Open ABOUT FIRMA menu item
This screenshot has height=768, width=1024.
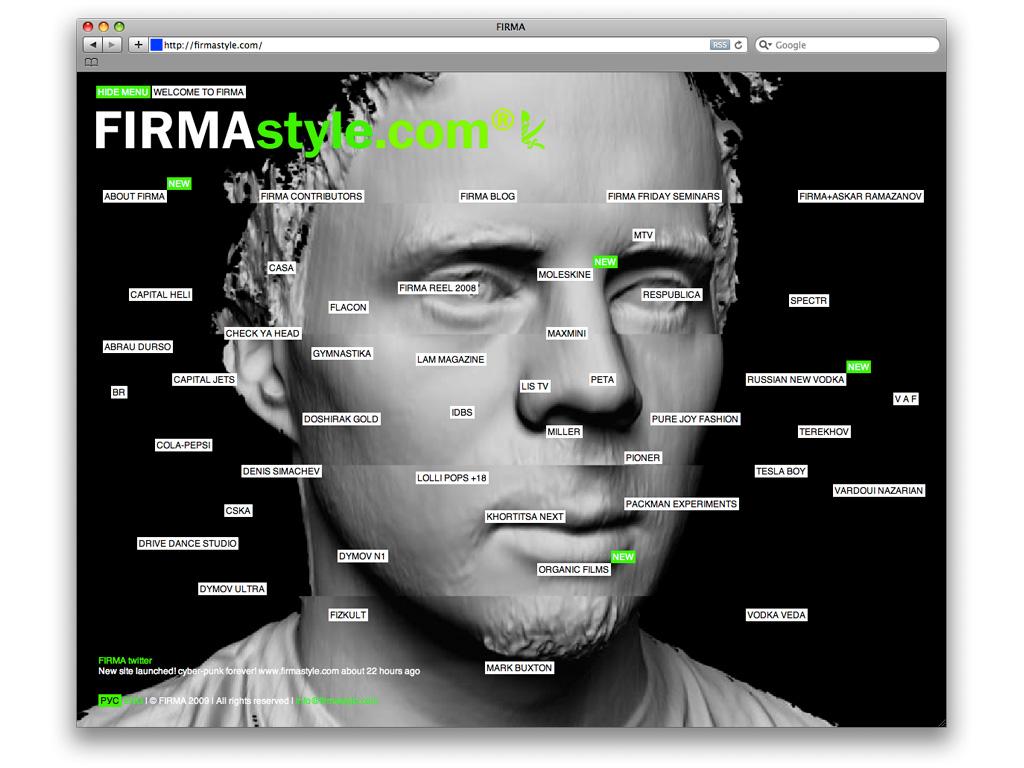coord(135,196)
